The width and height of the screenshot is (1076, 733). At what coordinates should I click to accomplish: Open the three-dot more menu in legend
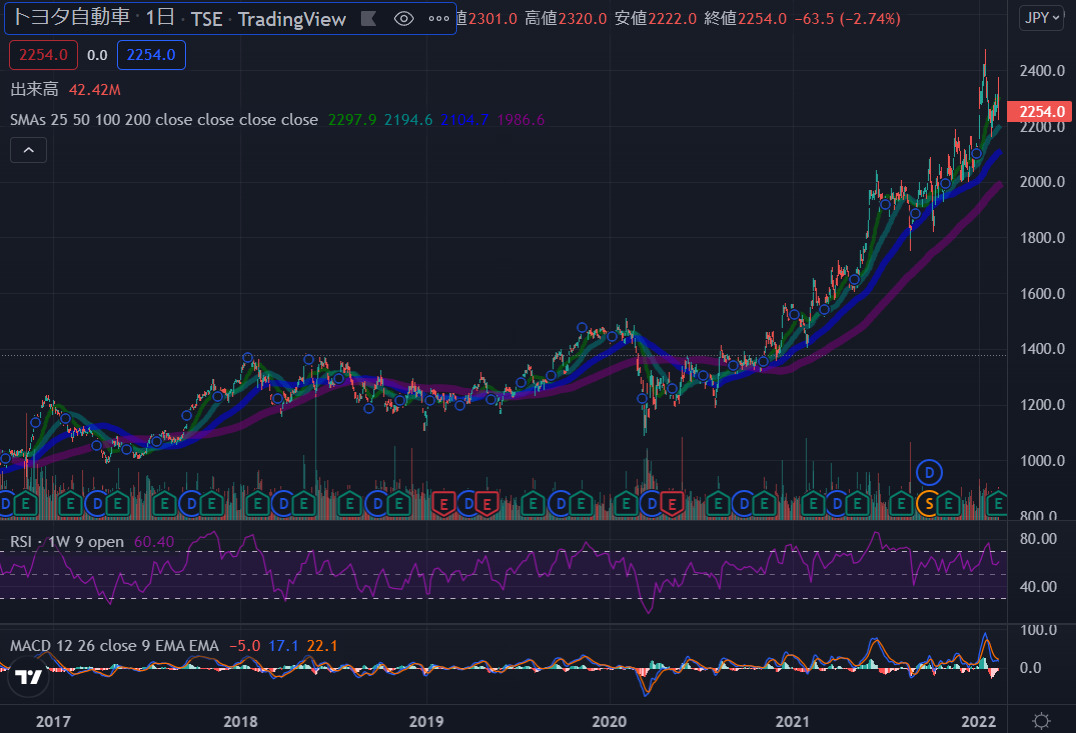tap(438, 19)
